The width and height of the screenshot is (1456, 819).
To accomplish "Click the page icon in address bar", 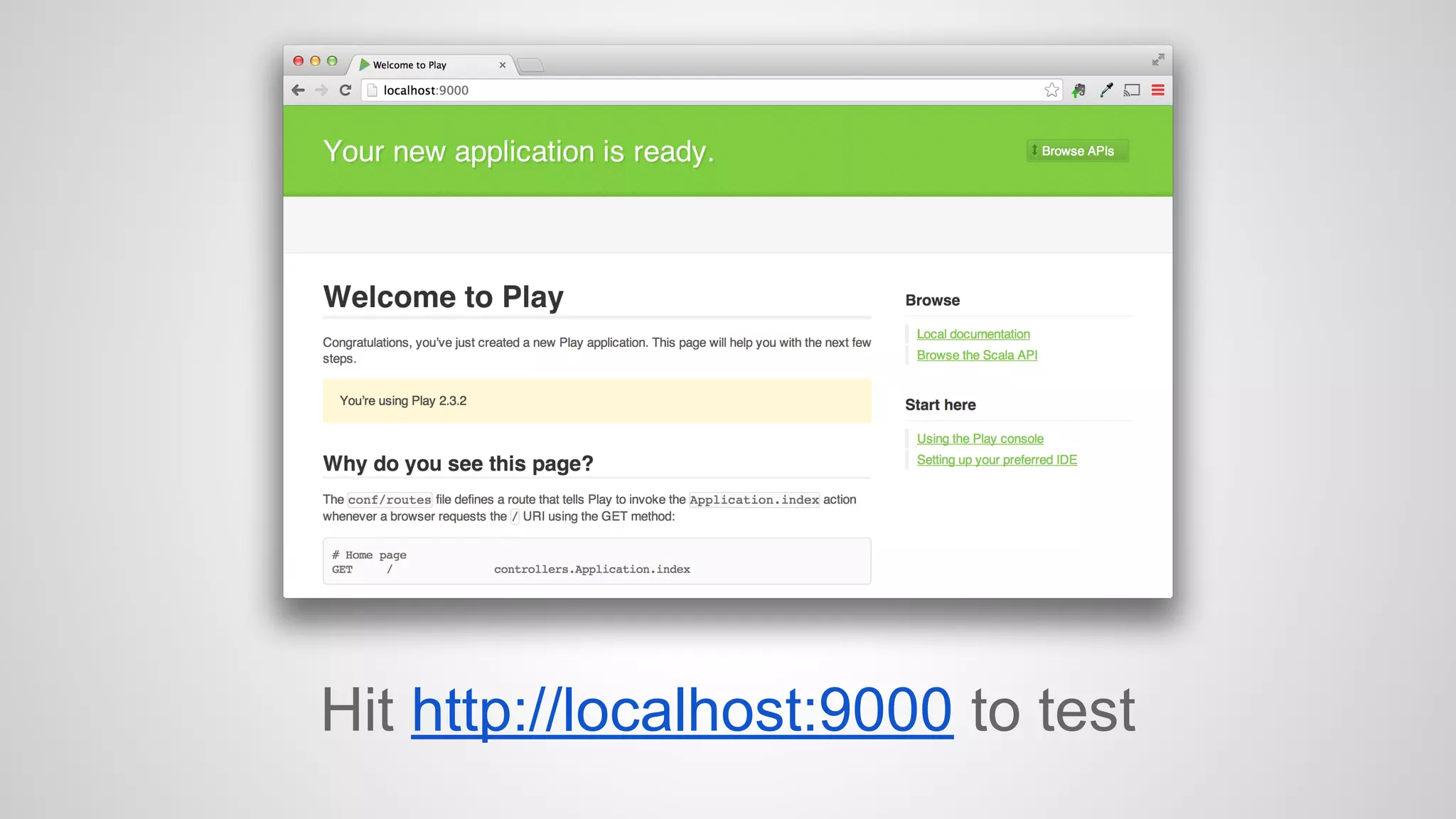I will click(x=372, y=90).
